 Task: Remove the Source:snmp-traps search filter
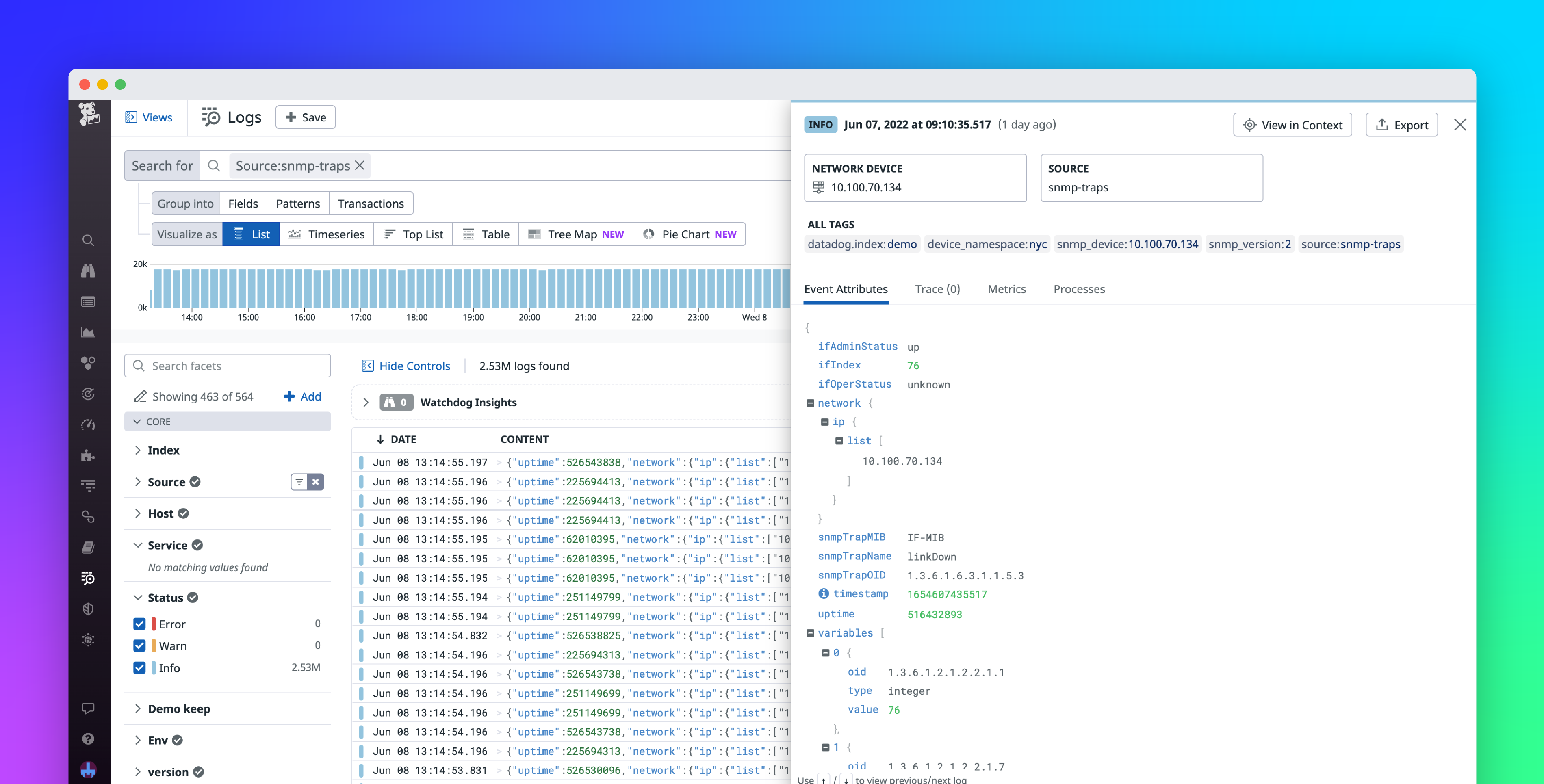pyautogui.click(x=359, y=165)
